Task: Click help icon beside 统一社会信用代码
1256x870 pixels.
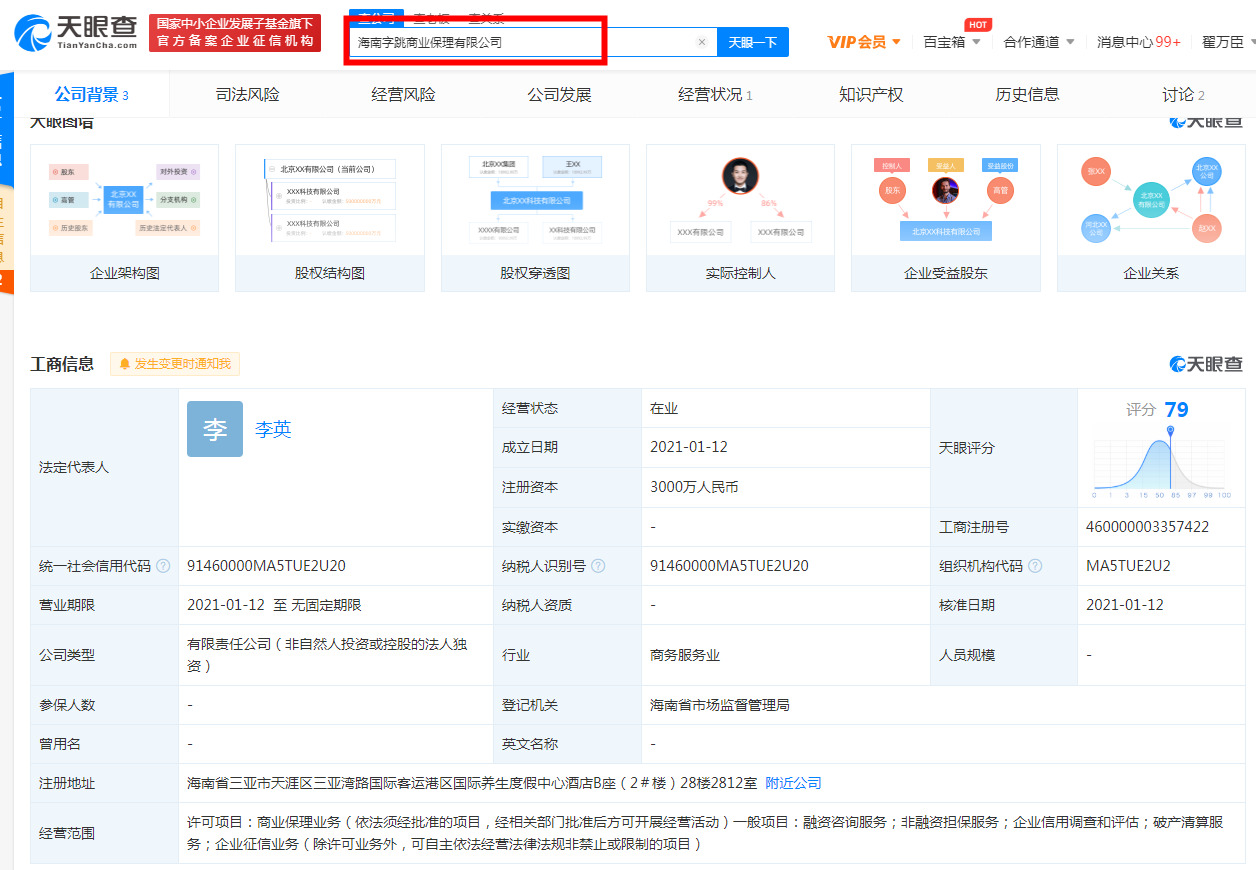Action: click(163, 566)
